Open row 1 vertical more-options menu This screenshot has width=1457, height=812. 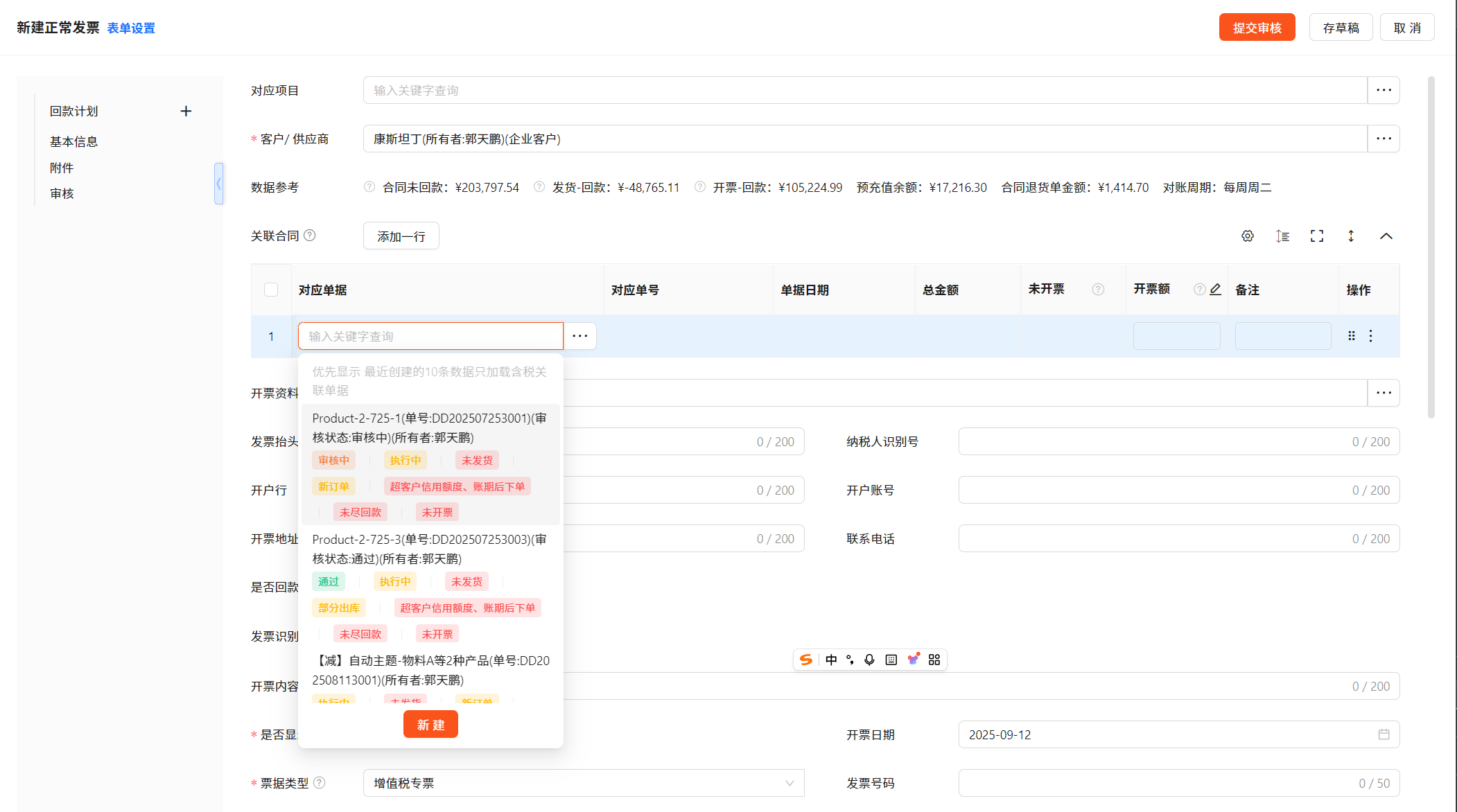[1370, 336]
